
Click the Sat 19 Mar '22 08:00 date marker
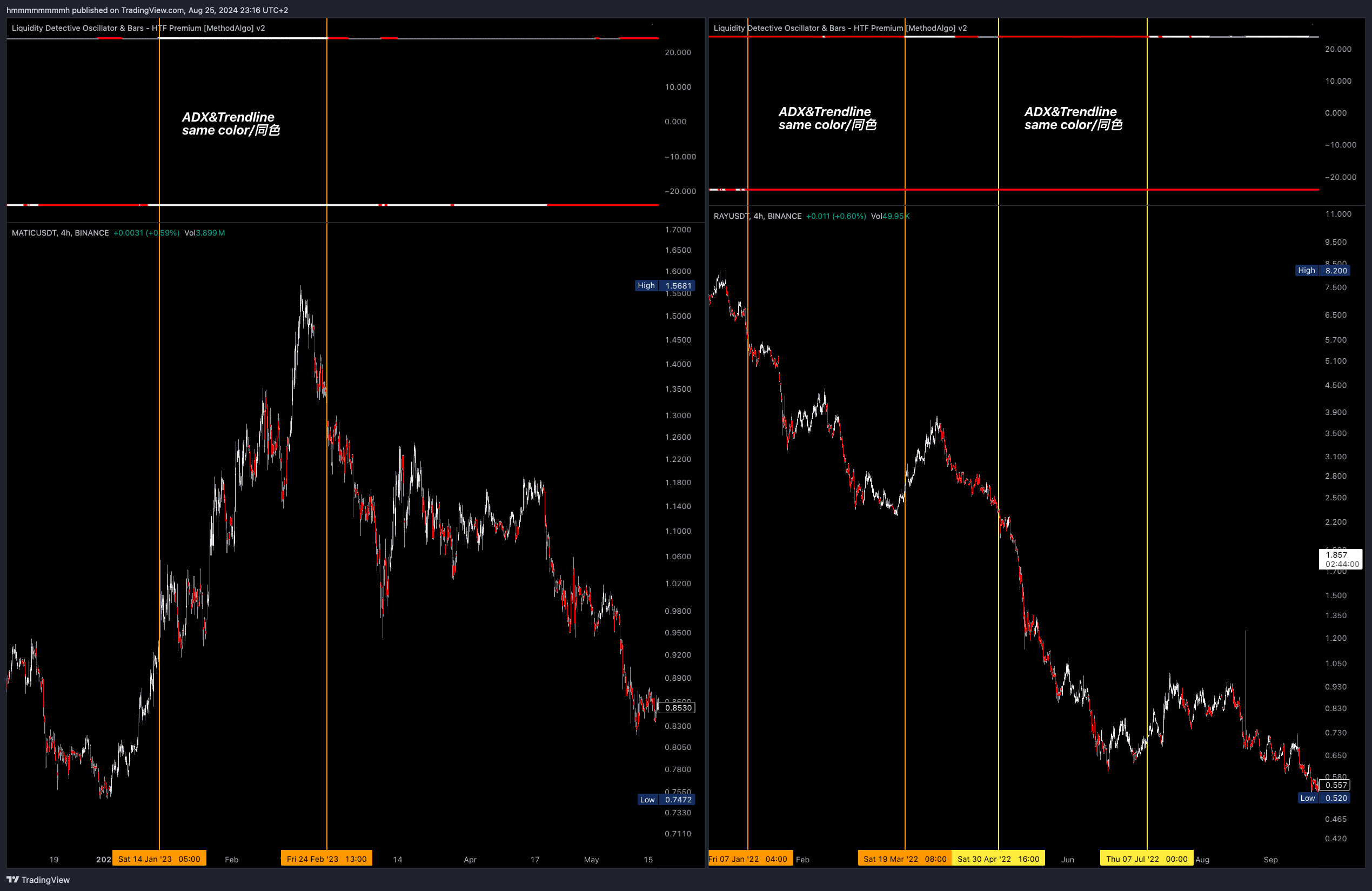point(905,859)
